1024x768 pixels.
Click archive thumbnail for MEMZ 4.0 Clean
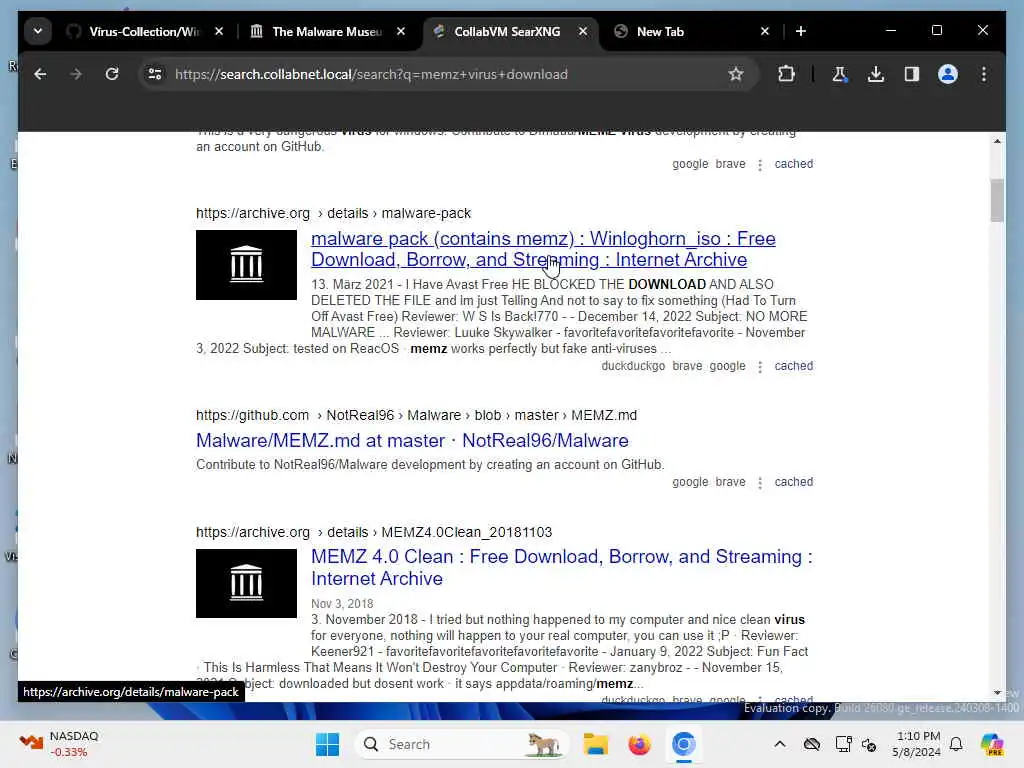click(246, 583)
